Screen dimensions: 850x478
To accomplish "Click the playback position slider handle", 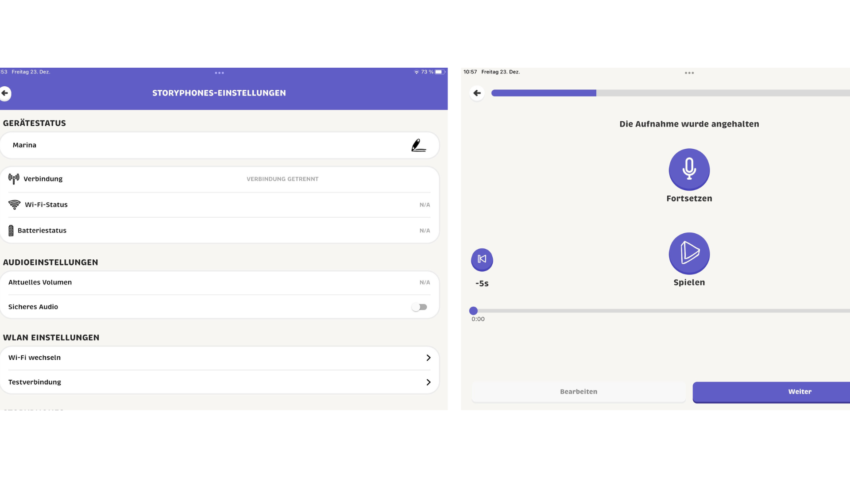I will pyautogui.click(x=473, y=311).
